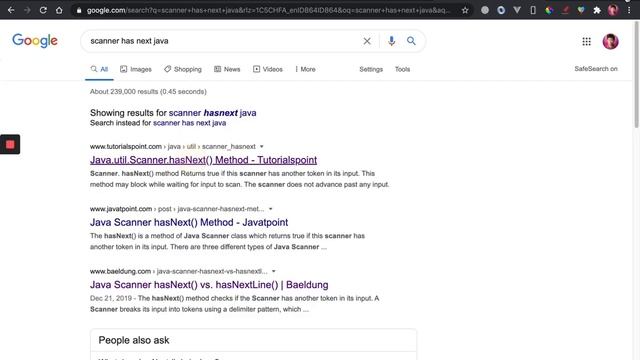Click the heart-shaped extension icon
The width and height of the screenshot is (640, 360).
pos(581,10)
